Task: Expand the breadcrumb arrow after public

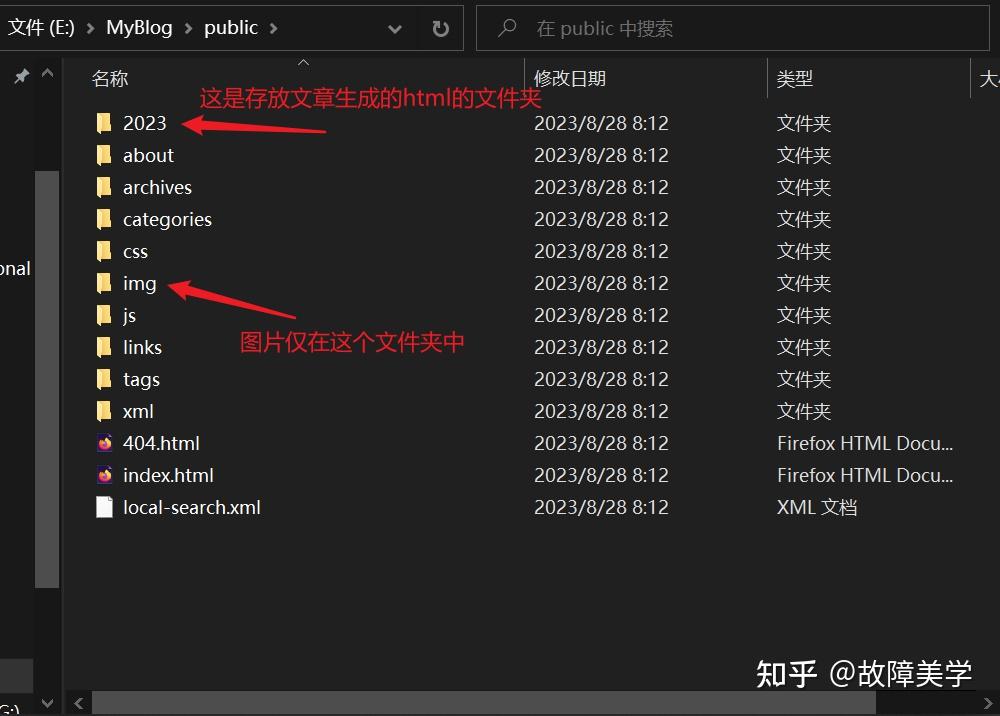Action: 272,28
